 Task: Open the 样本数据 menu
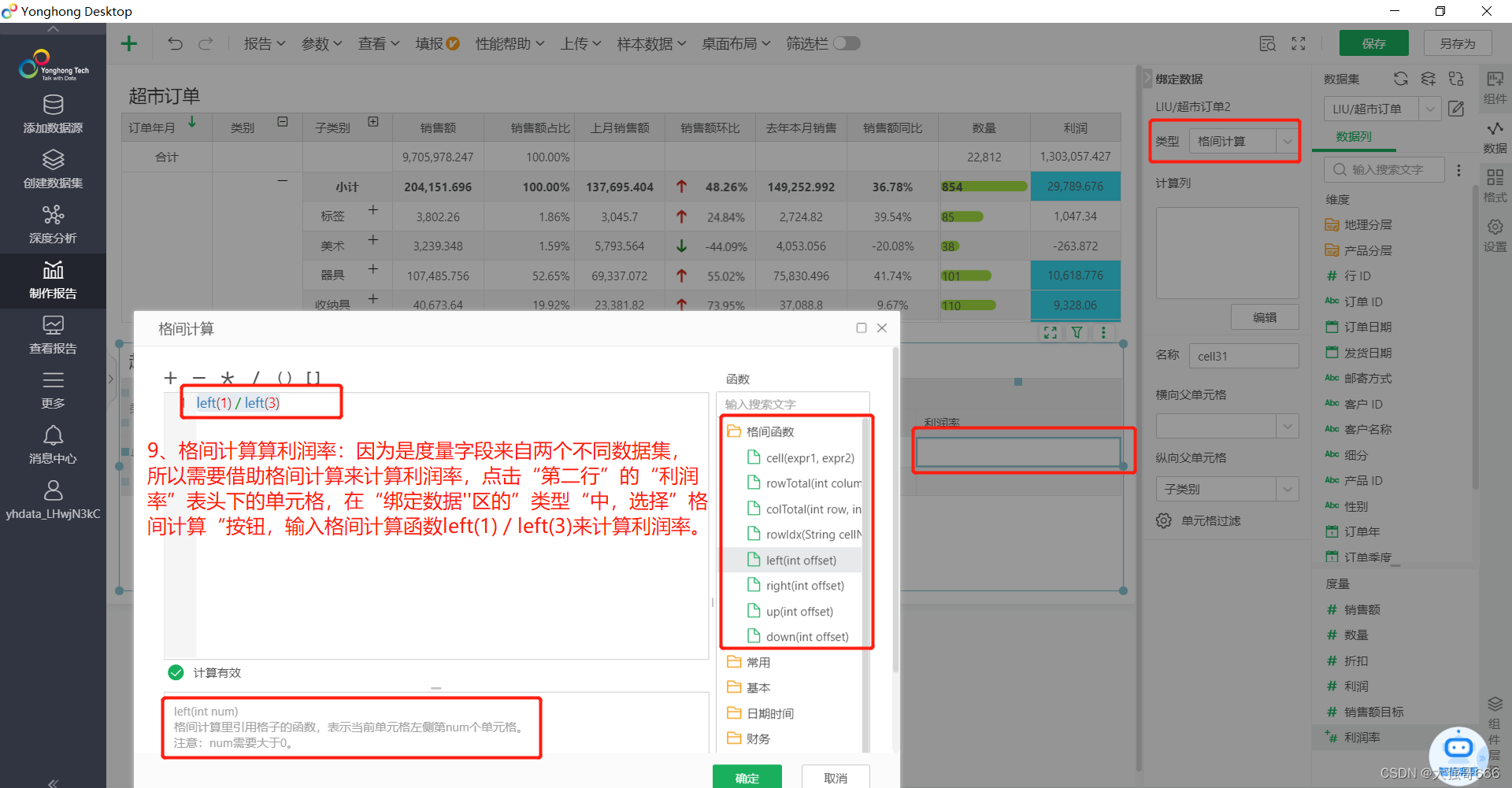pyautogui.click(x=651, y=43)
